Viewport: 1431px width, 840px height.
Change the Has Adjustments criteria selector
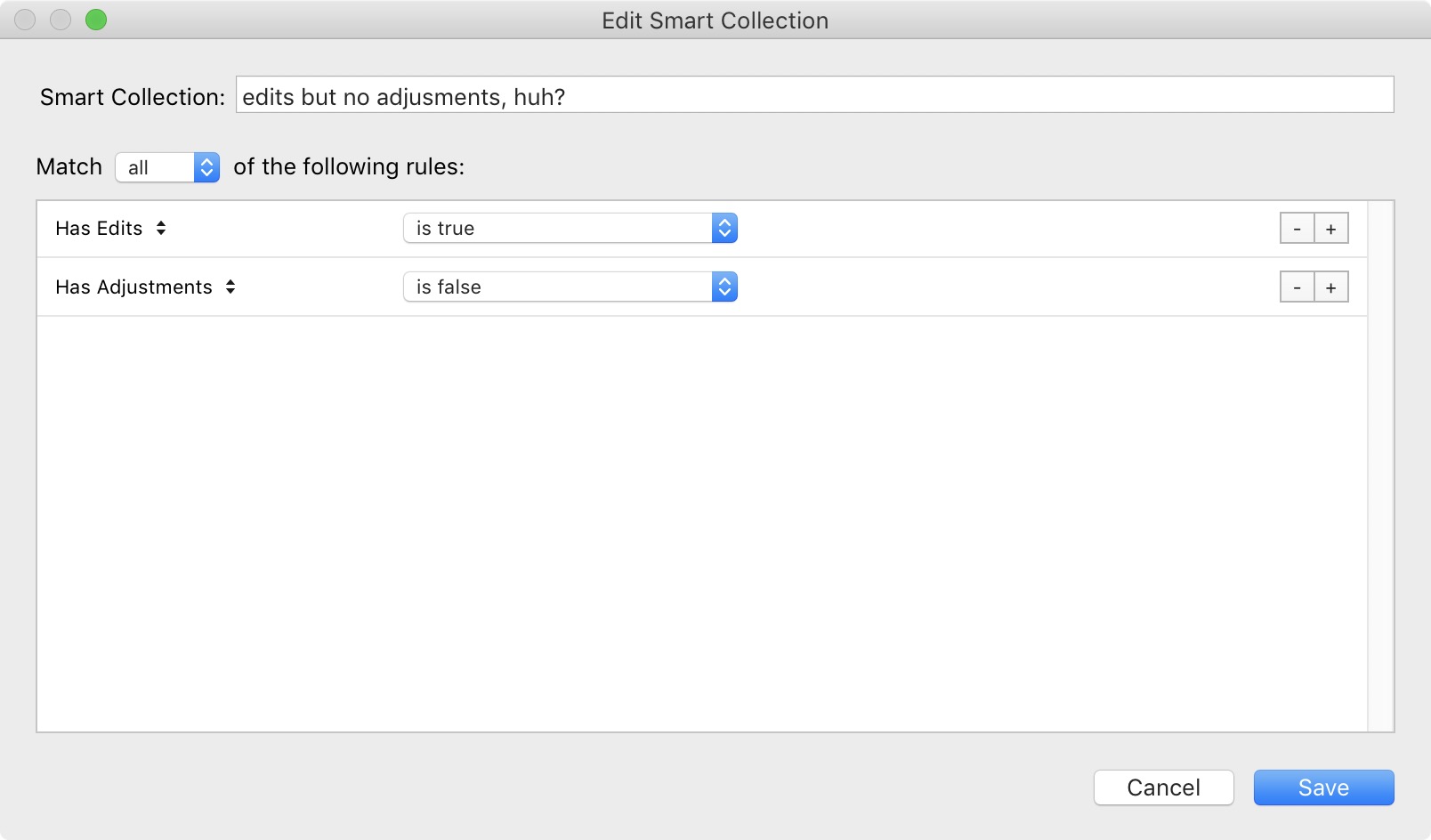tap(146, 287)
